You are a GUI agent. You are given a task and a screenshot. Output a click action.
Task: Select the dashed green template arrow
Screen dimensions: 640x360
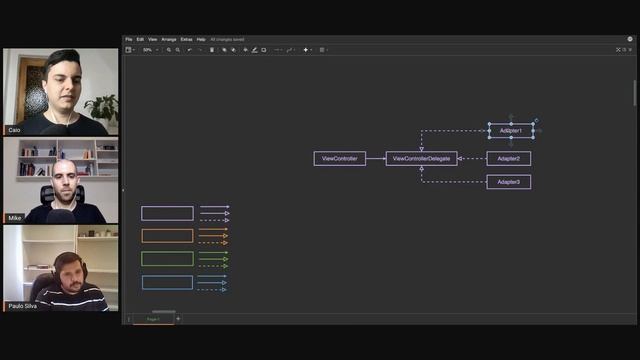[x=213, y=266]
